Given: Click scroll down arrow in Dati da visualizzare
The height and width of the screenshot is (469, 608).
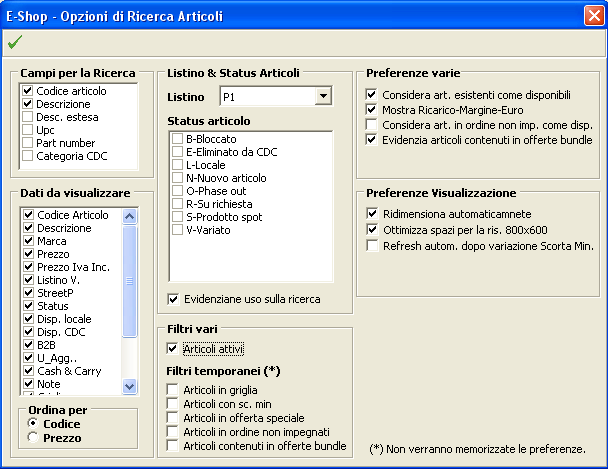Looking at the screenshot, I should (130, 386).
